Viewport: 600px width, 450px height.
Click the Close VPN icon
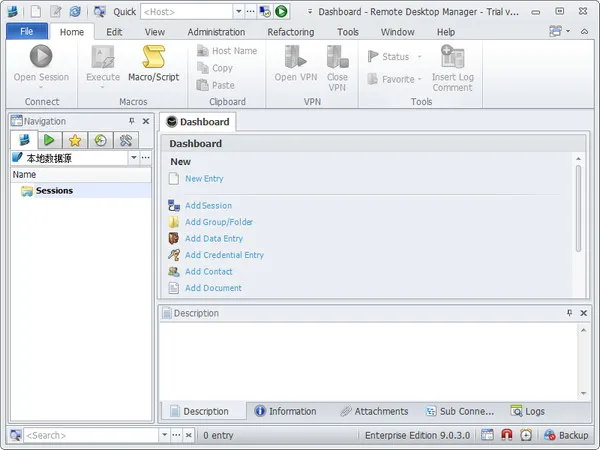(337, 57)
